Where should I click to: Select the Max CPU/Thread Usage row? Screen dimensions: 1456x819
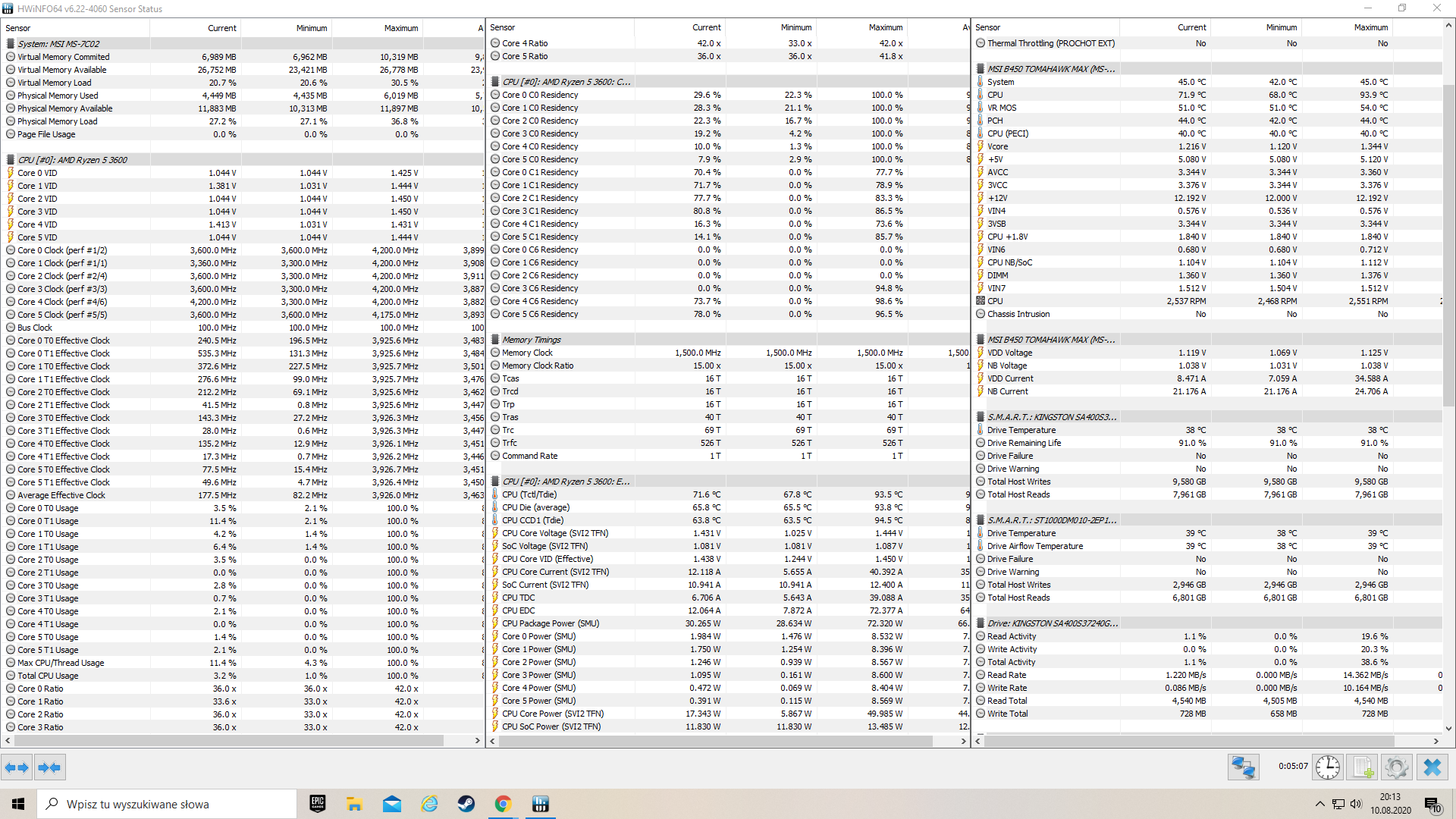243,663
